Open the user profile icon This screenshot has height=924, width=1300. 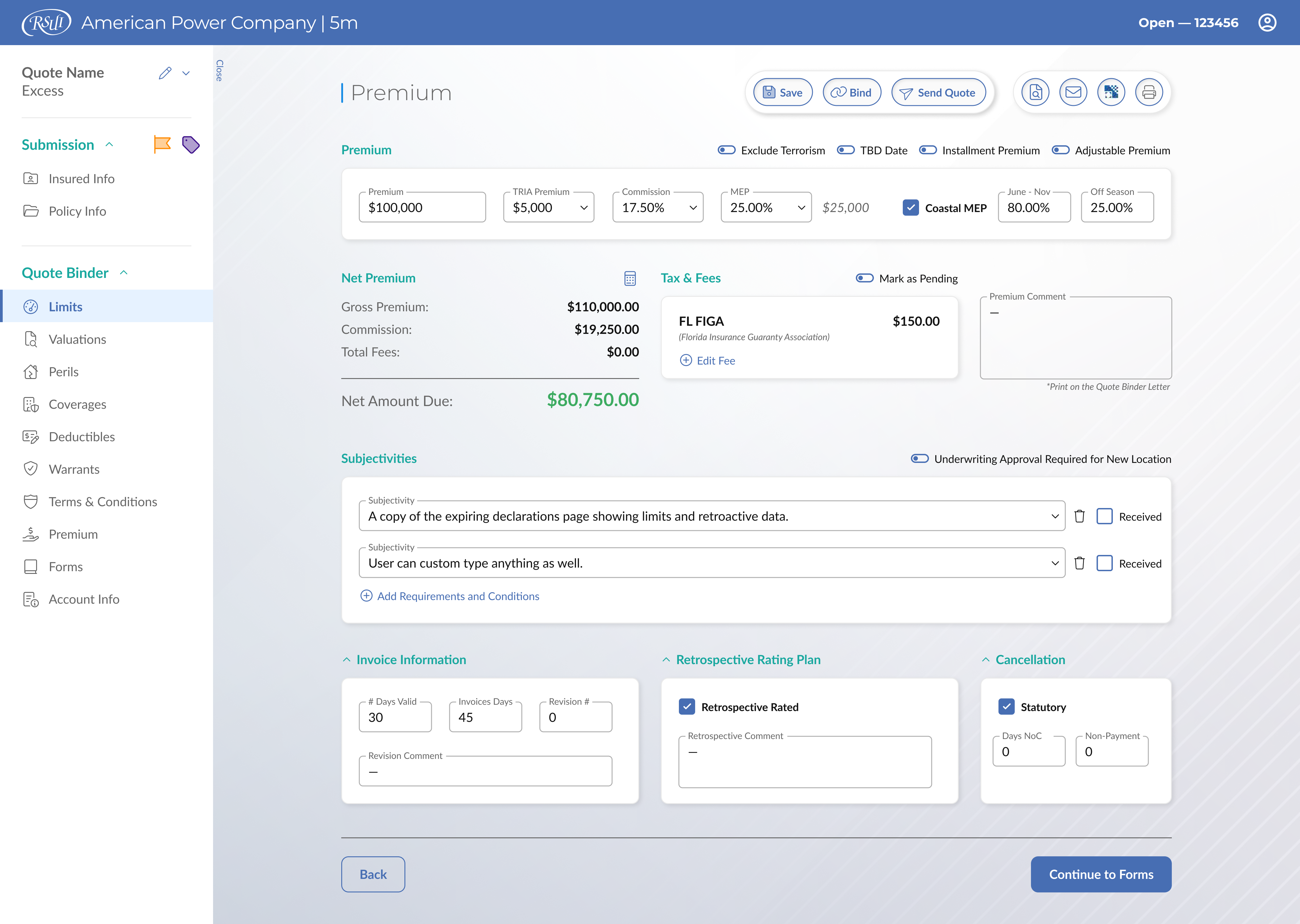[x=1267, y=23]
